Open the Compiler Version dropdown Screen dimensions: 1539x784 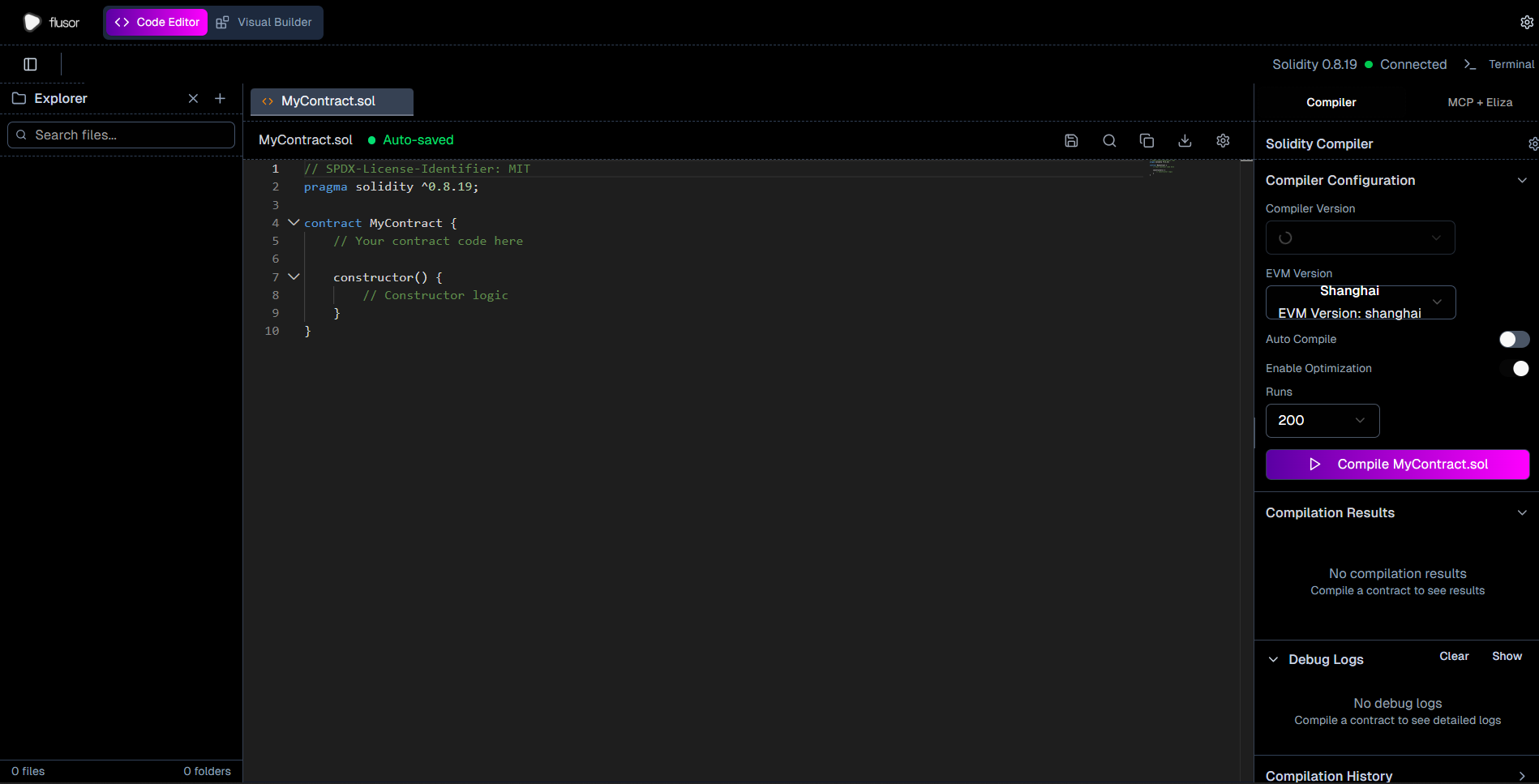click(x=1360, y=238)
